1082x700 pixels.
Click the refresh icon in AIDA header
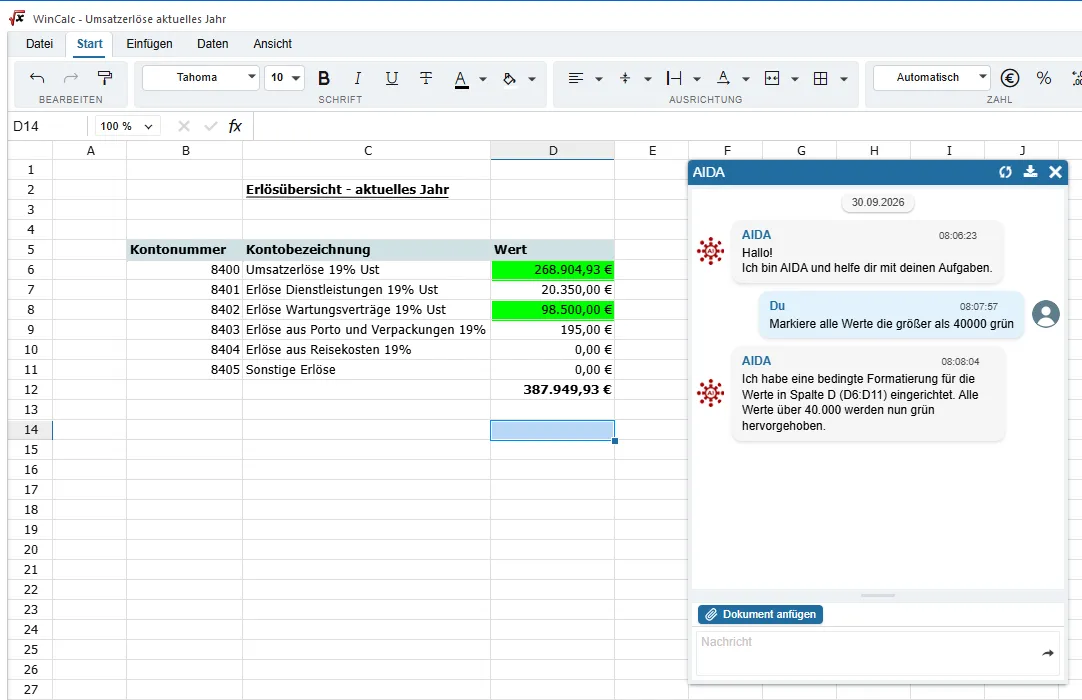pyautogui.click(x=1005, y=172)
